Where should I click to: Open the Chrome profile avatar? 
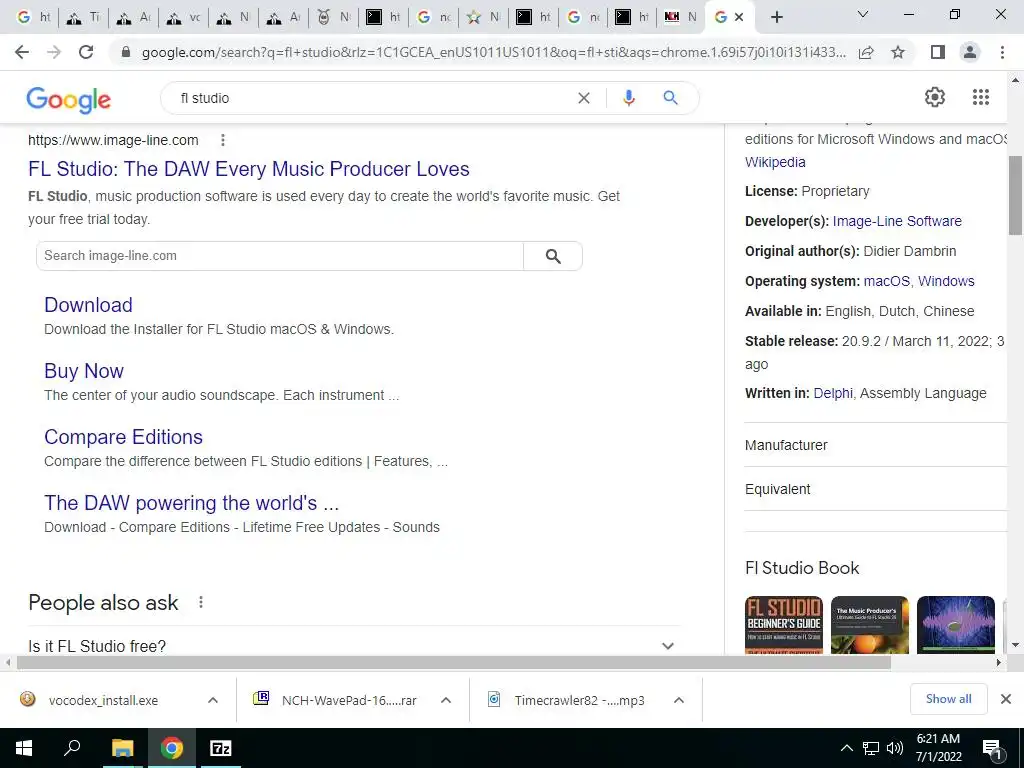click(970, 52)
